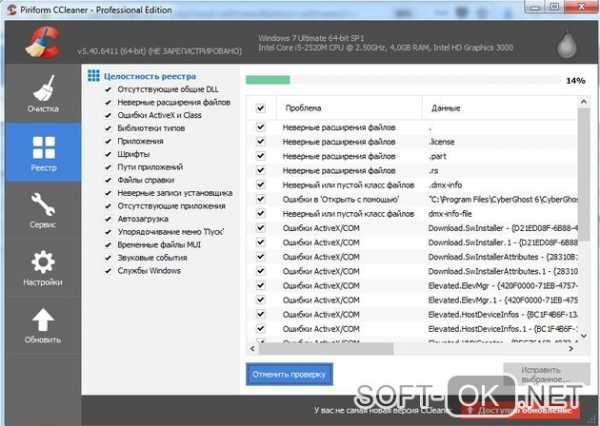Sort by the Проблема column header
The image size is (600, 426).
[349, 108]
